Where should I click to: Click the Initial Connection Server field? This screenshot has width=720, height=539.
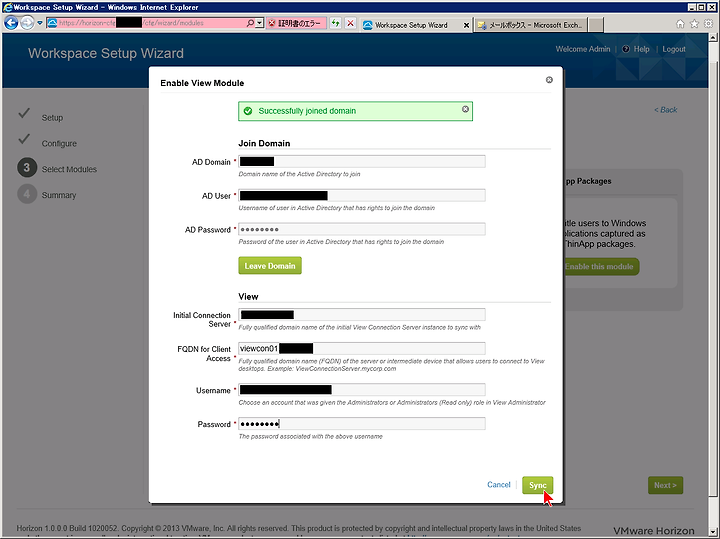click(362, 315)
